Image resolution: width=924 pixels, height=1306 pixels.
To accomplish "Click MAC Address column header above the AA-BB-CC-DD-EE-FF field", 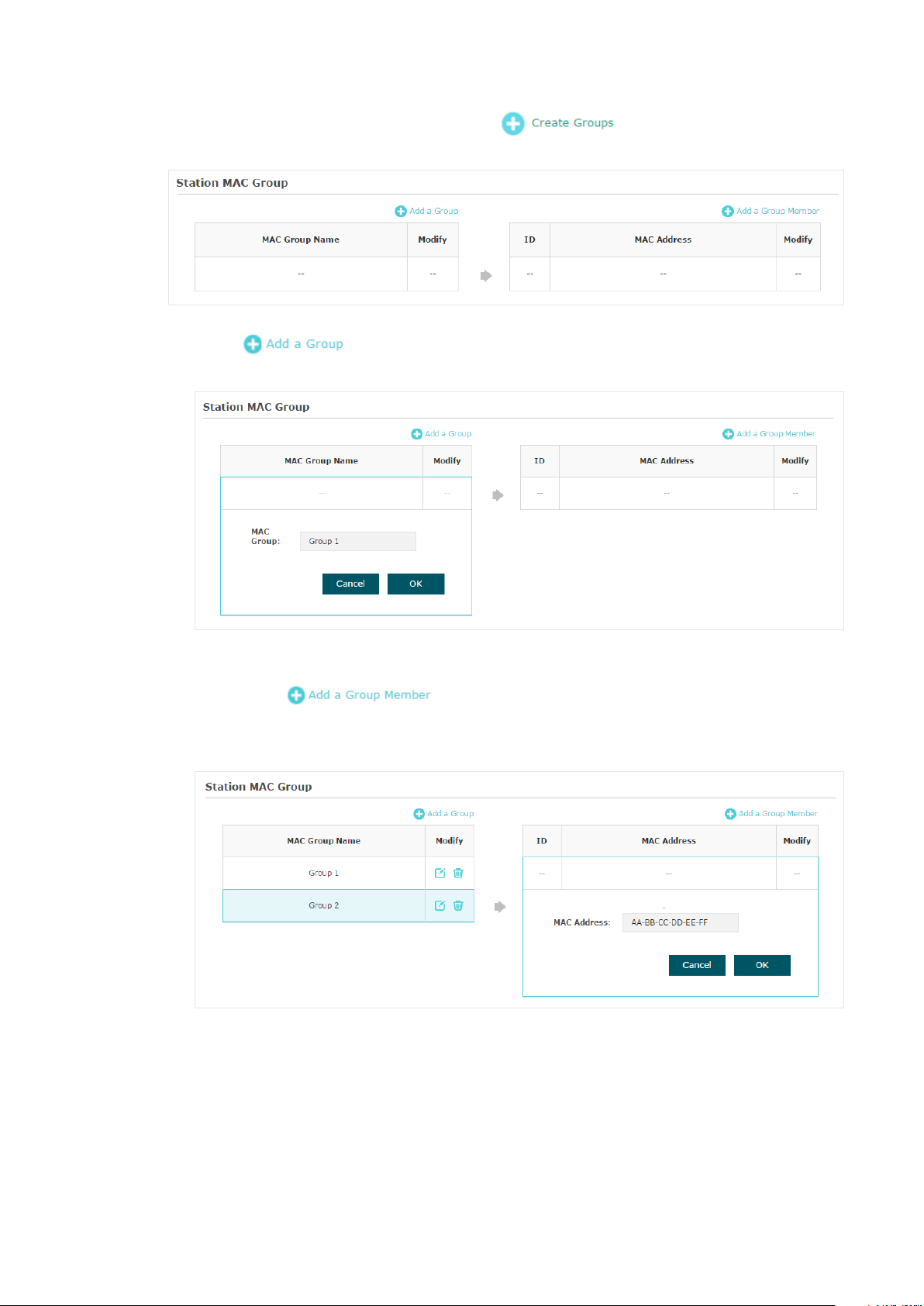I will click(668, 841).
